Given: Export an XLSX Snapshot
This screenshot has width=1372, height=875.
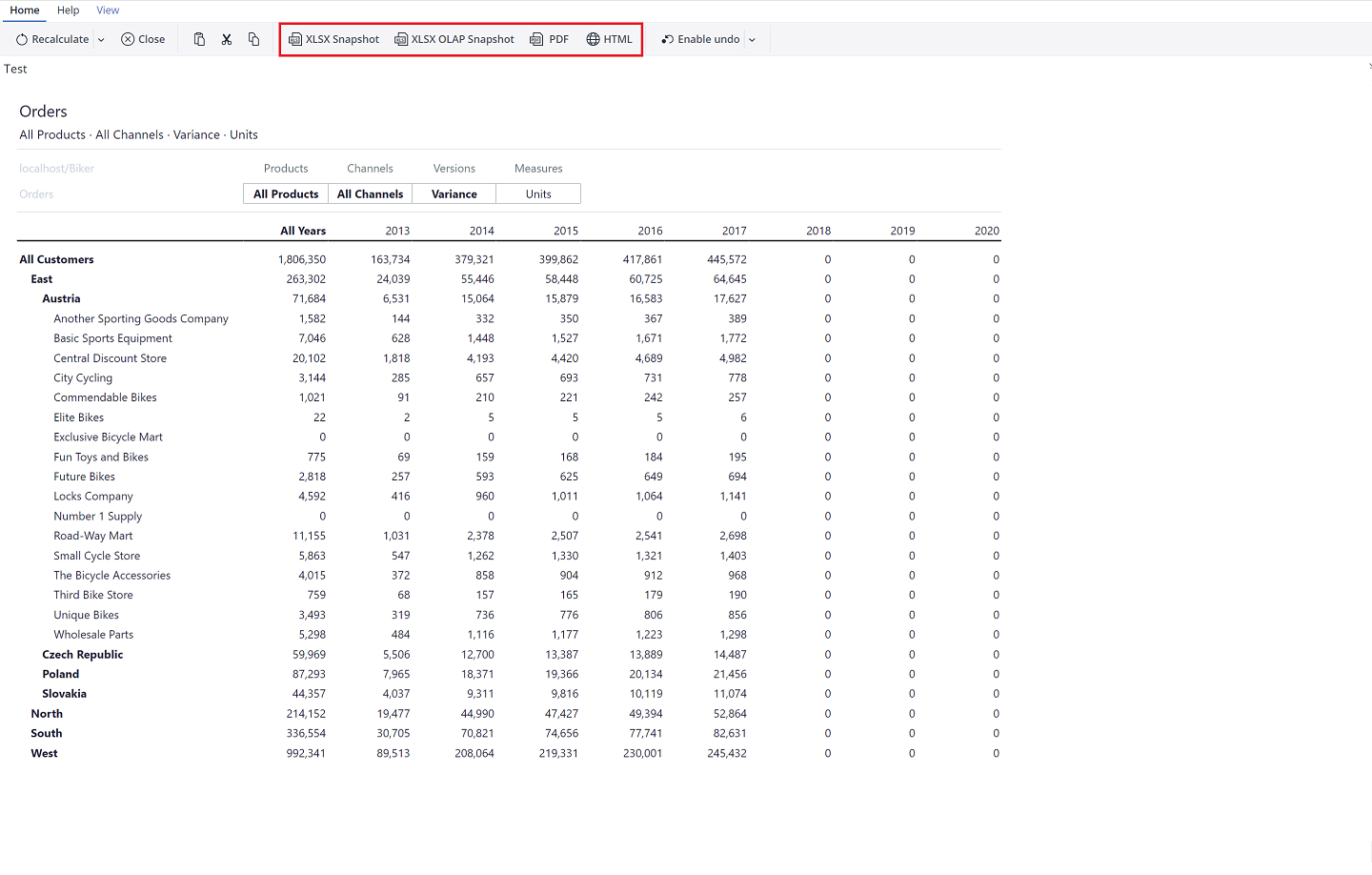Looking at the screenshot, I should (334, 39).
